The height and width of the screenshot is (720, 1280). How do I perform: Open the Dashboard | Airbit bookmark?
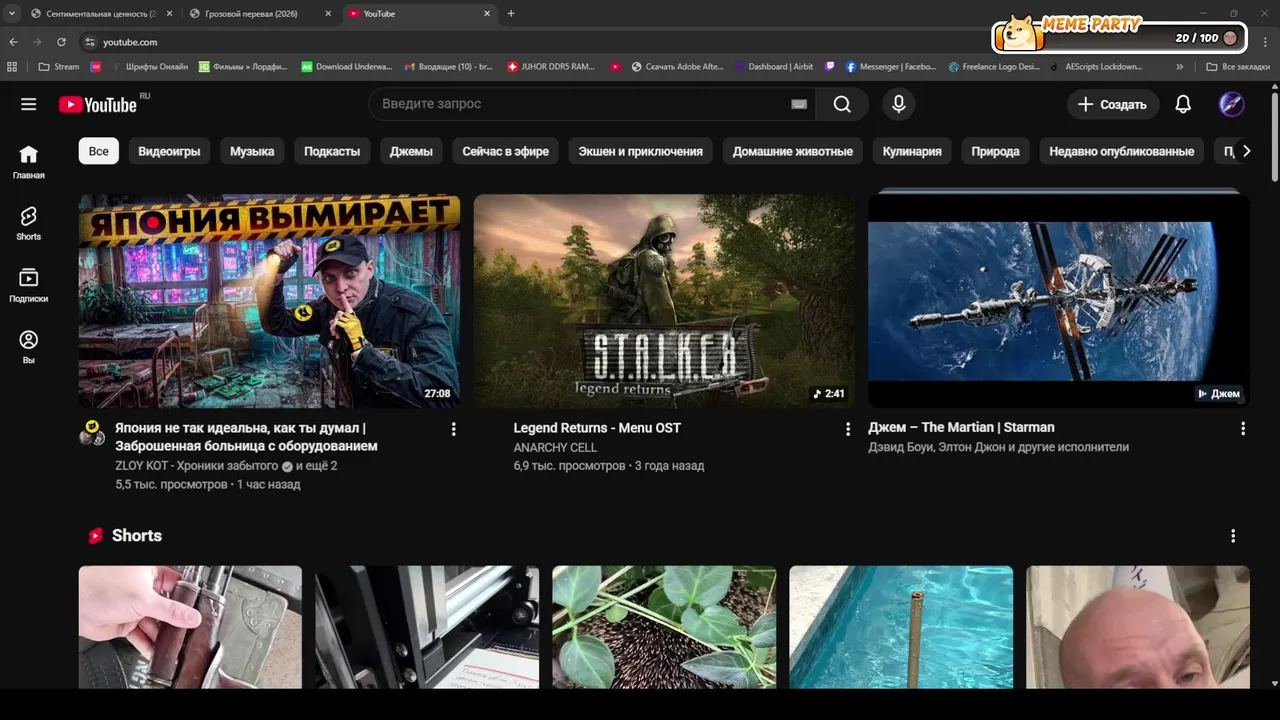click(774, 67)
